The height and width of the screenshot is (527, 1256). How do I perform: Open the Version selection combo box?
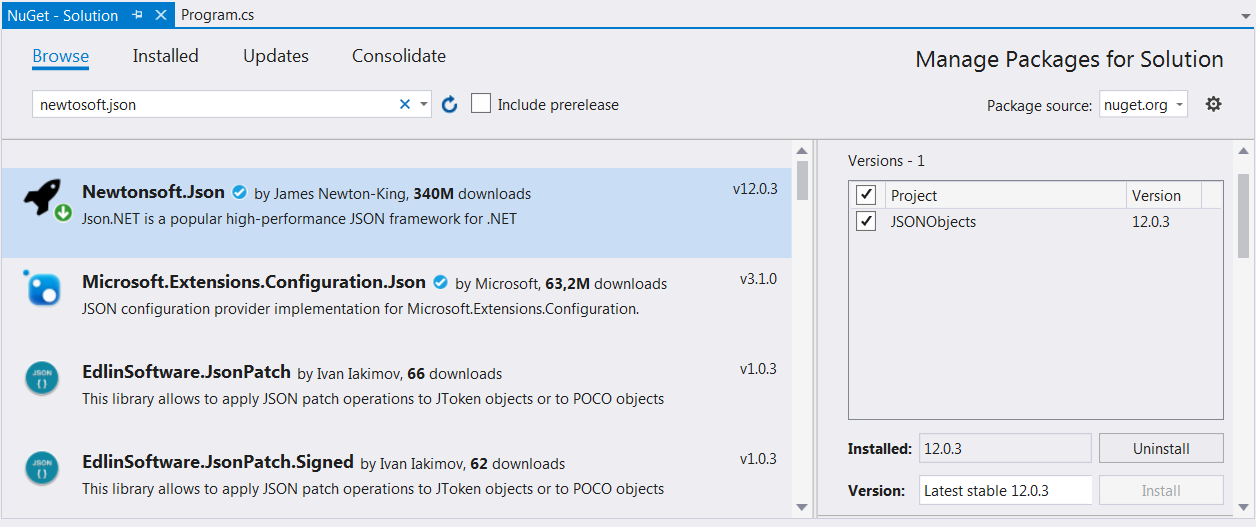pos(1004,490)
